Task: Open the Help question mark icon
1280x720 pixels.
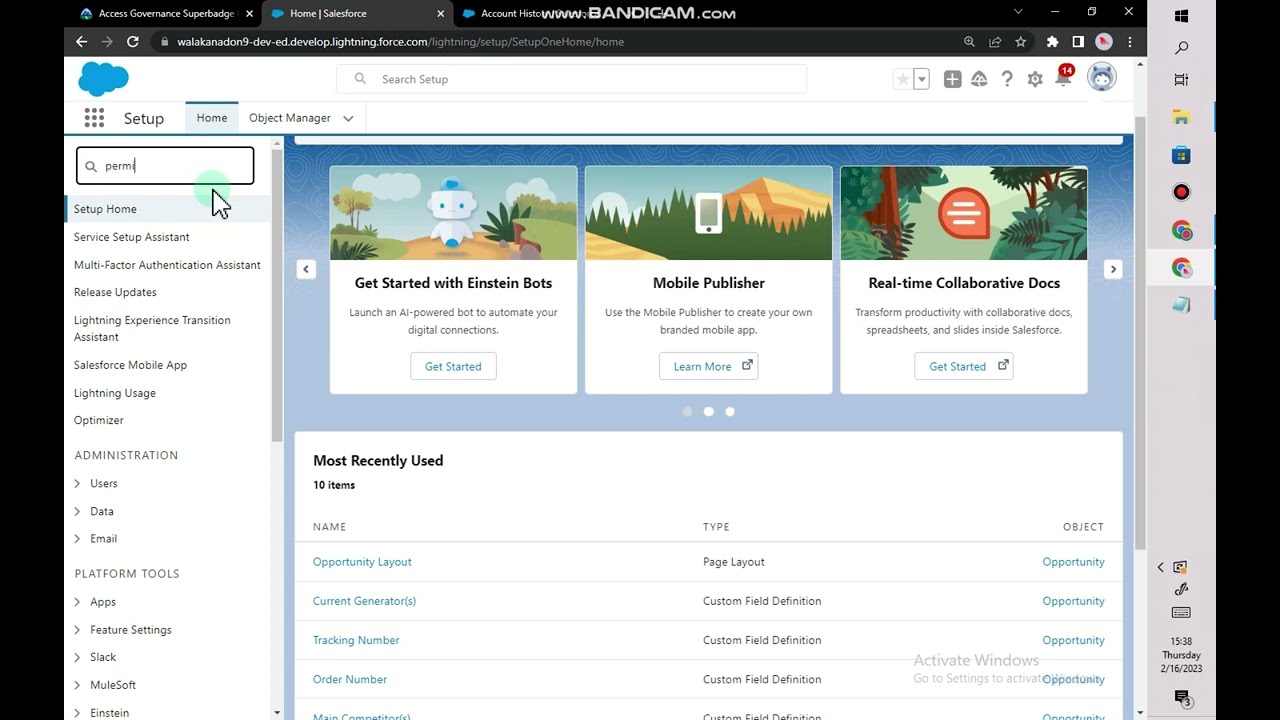Action: [1007, 79]
